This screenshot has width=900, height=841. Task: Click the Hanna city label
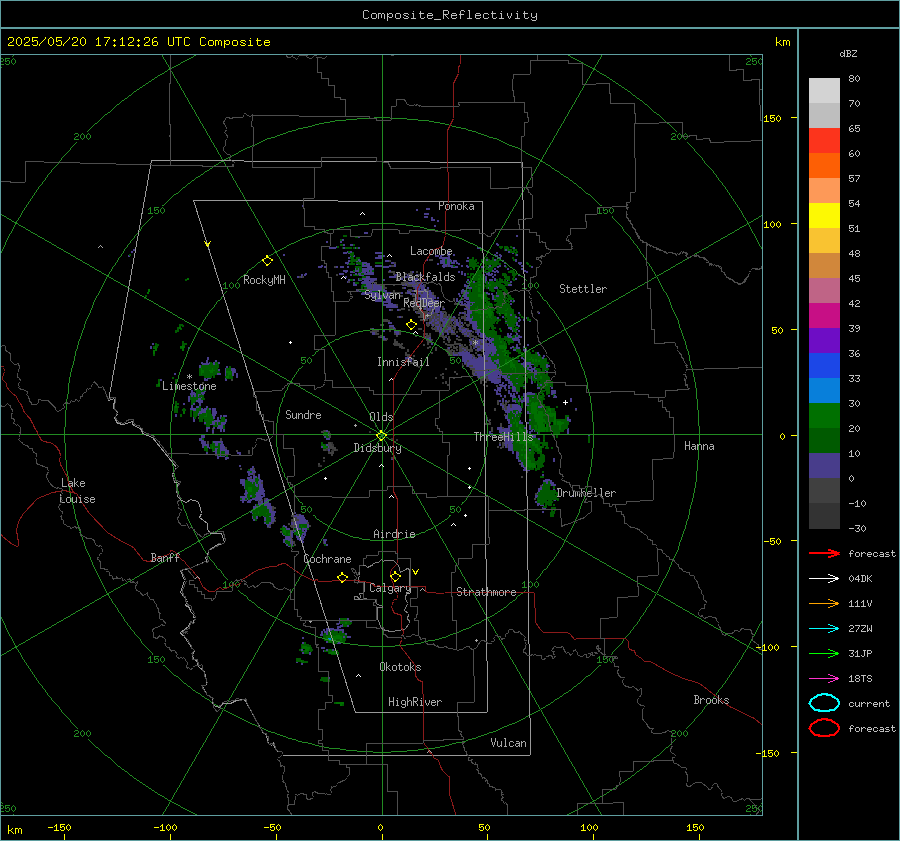pyautogui.click(x=699, y=446)
